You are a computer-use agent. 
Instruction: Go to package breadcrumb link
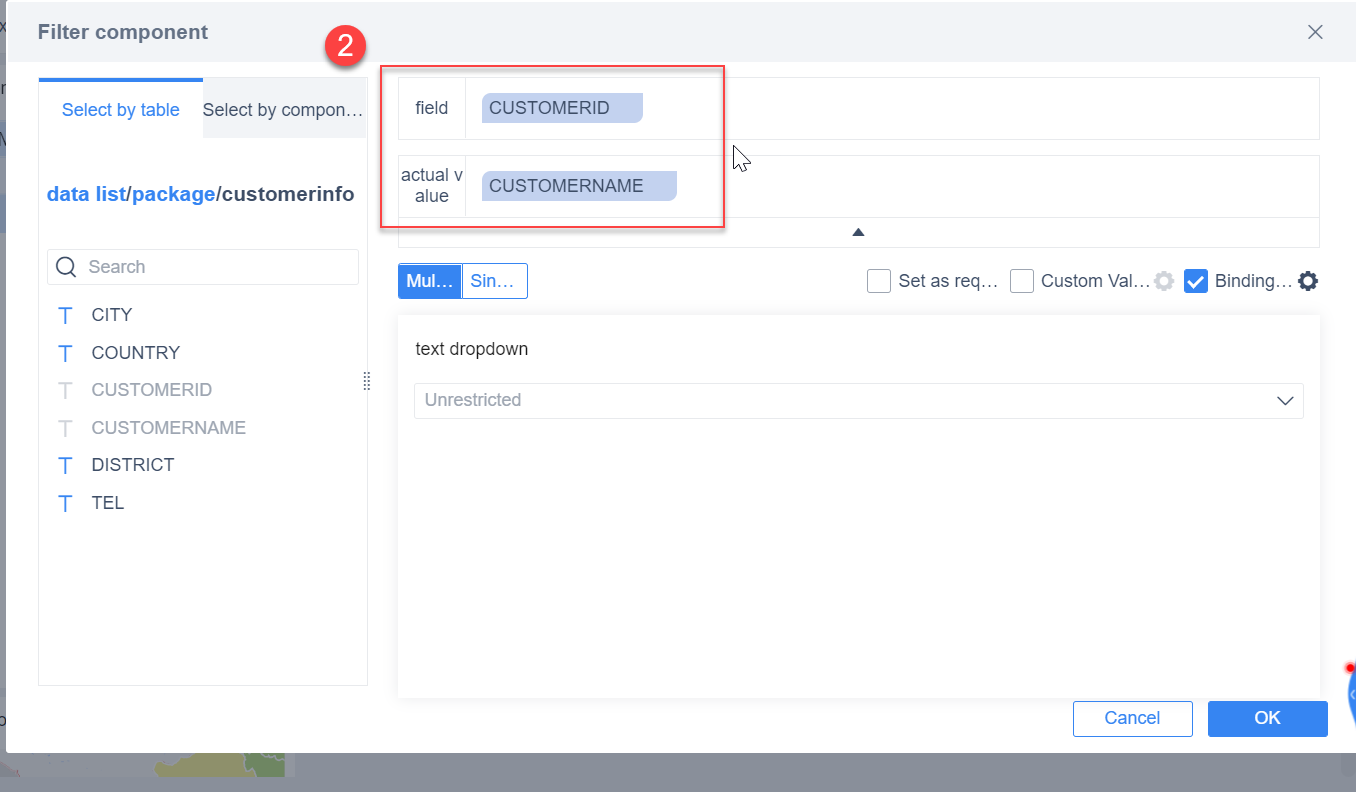click(174, 194)
